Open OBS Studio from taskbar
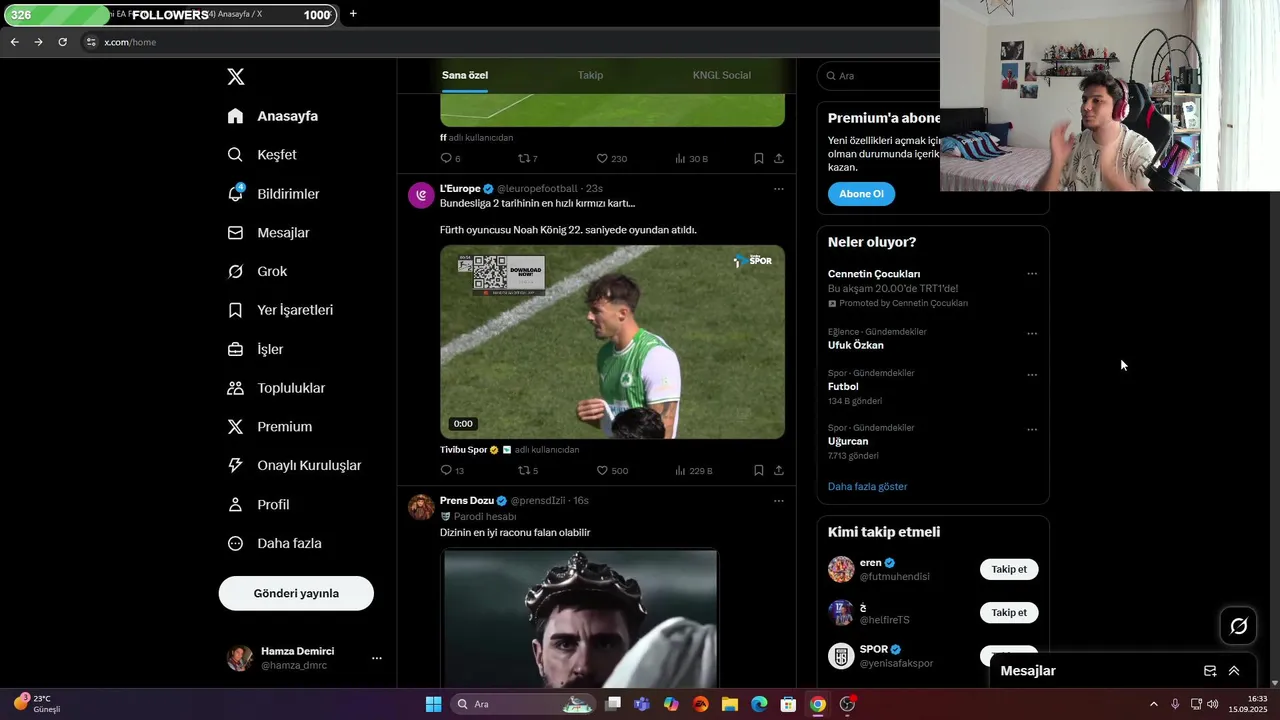Screen dimensions: 1280x720 [x=847, y=704]
